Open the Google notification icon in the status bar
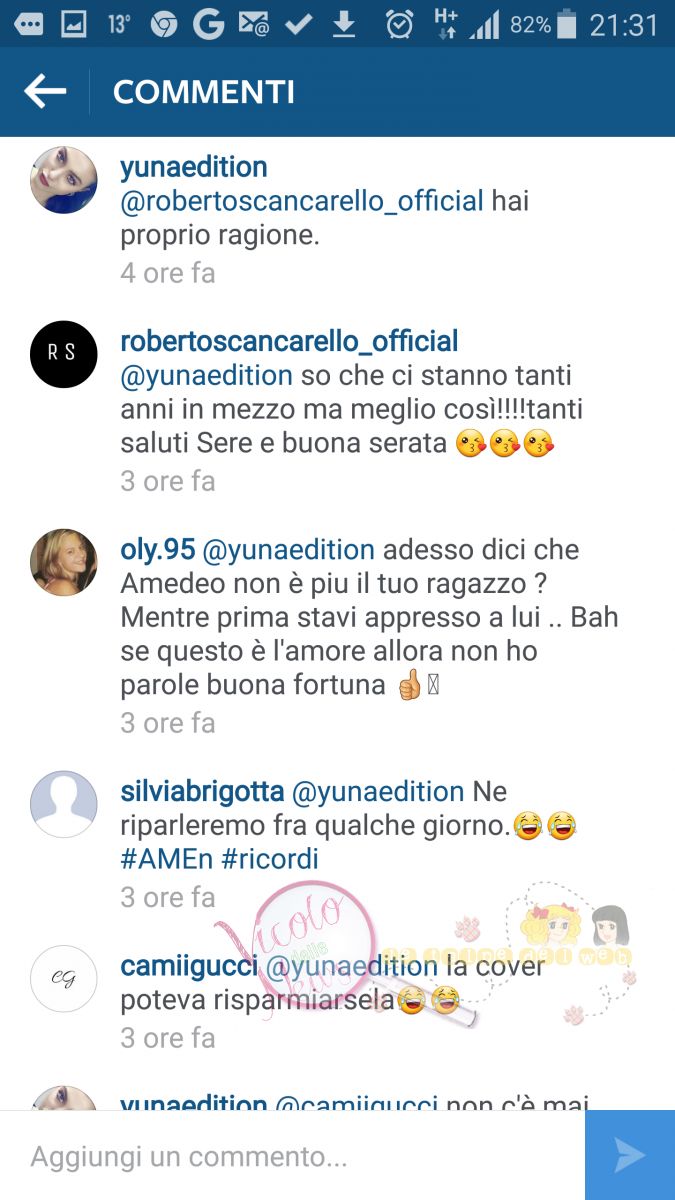Image resolution: width=675 pixels, height=1200 pixels. tap(208, 24)
